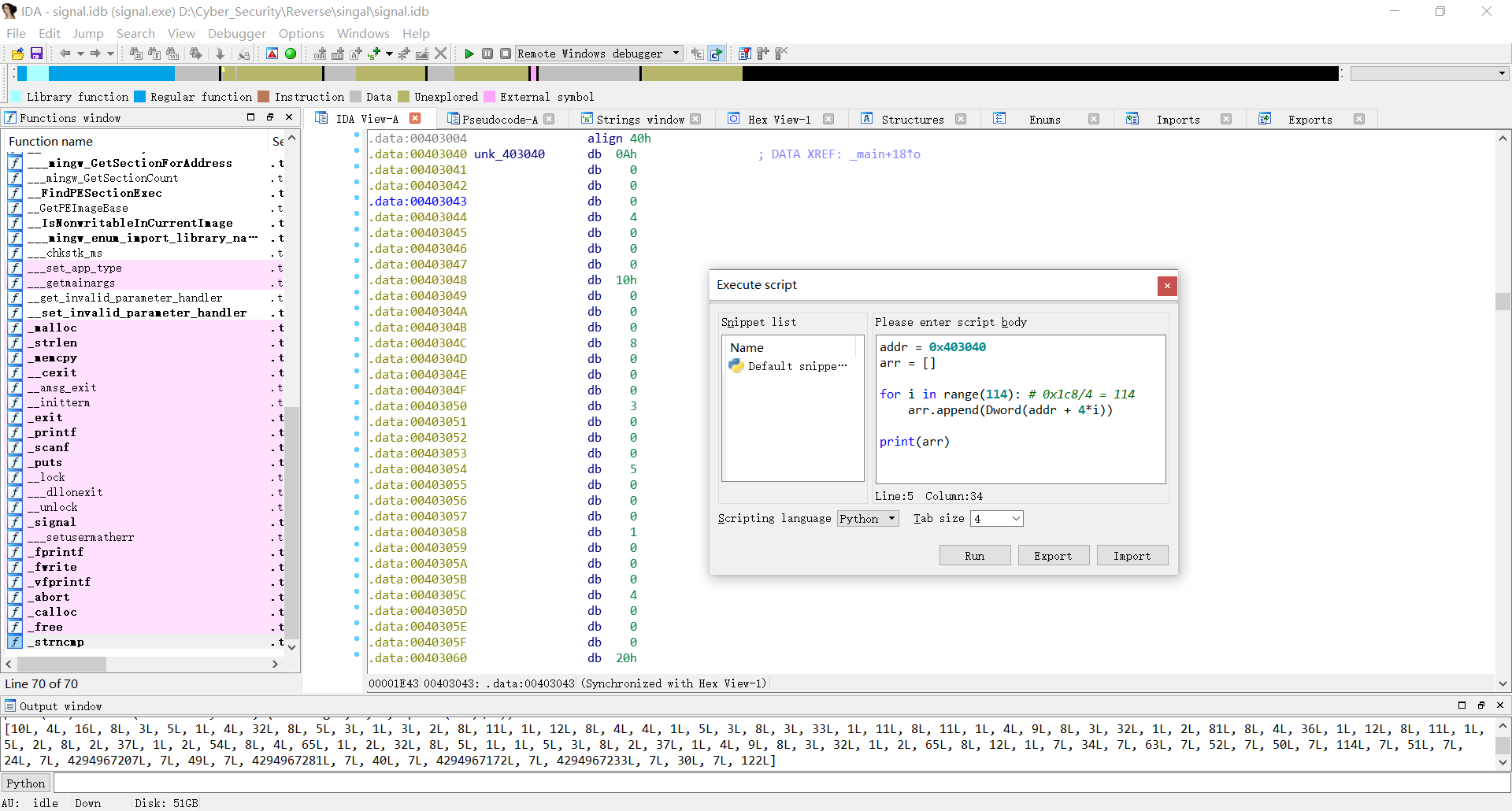
Task: Click the Python button beside command line
Action: click(26, 783)
